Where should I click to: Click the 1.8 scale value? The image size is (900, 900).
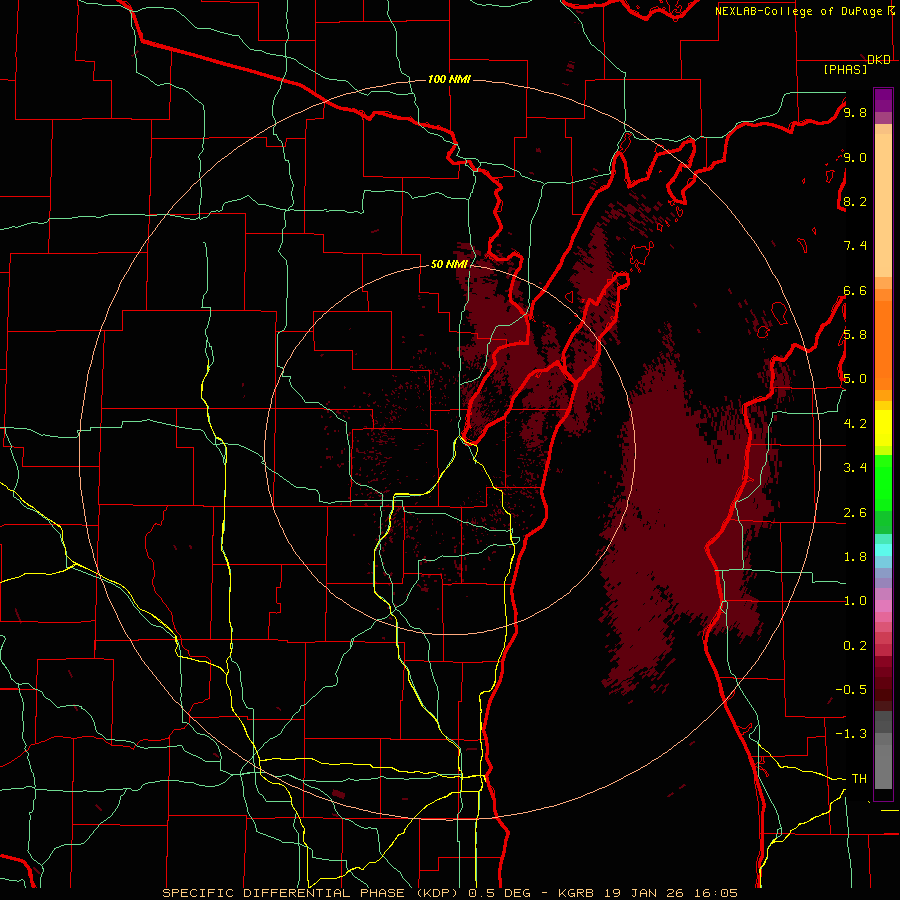point(855,557)
